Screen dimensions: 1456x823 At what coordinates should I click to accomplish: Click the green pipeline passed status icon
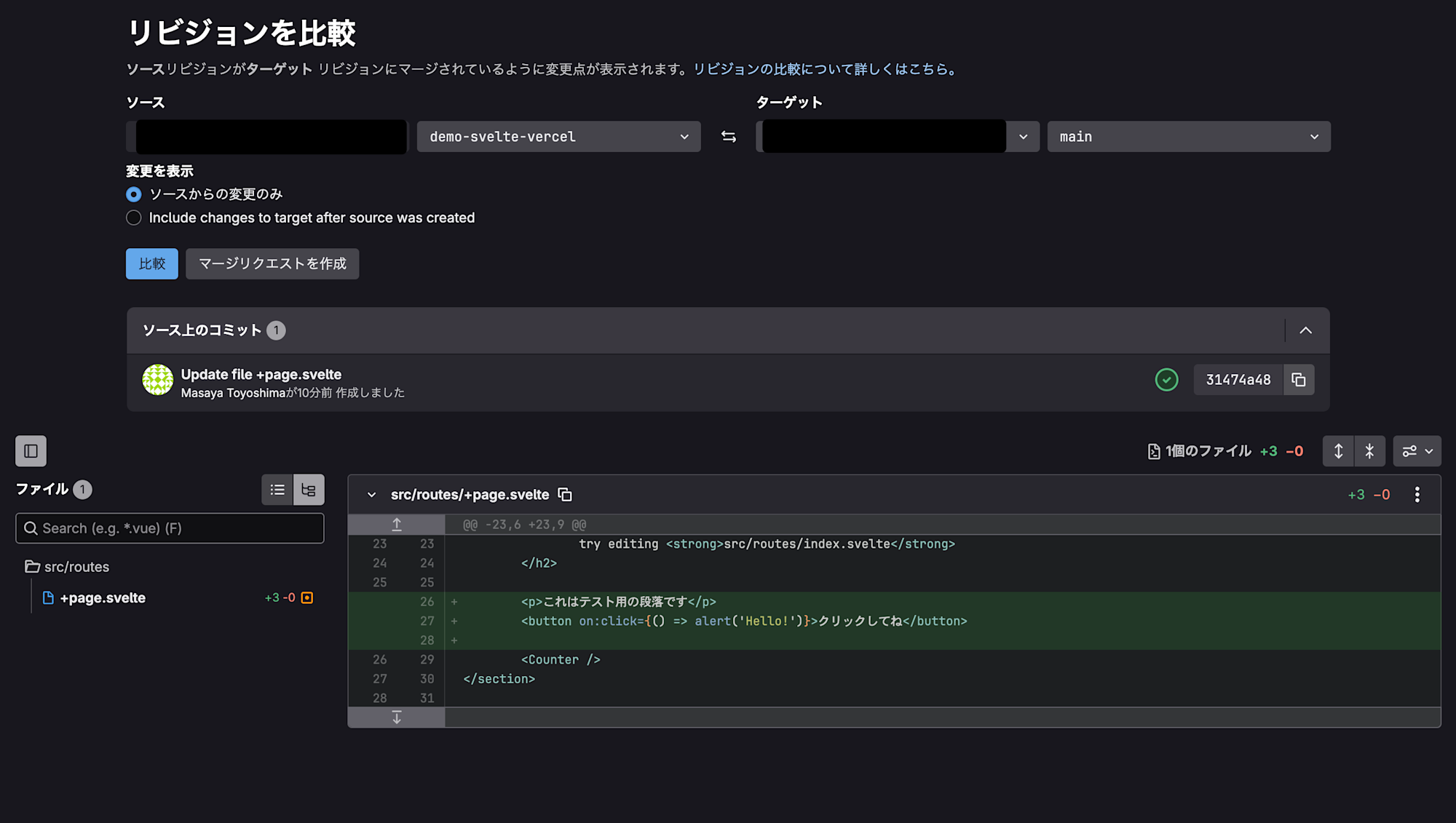1166,380
